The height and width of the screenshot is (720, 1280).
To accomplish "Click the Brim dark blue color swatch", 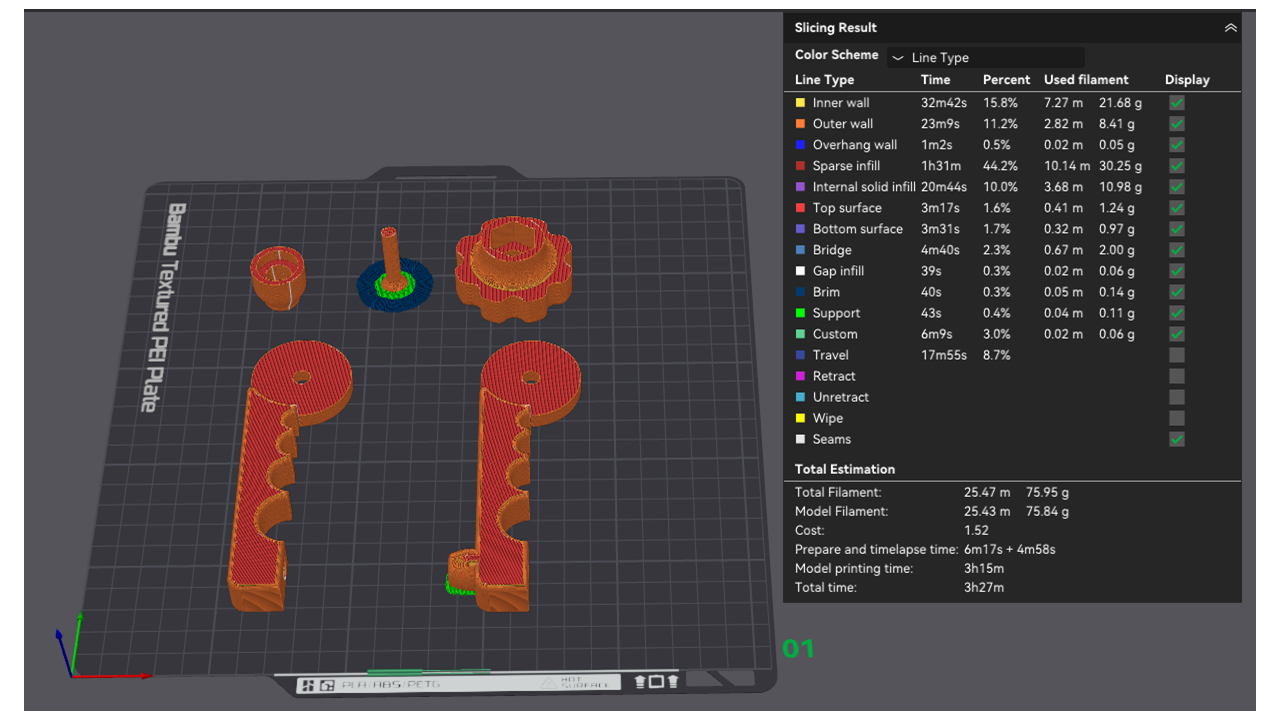I will (x=800, y=292).
